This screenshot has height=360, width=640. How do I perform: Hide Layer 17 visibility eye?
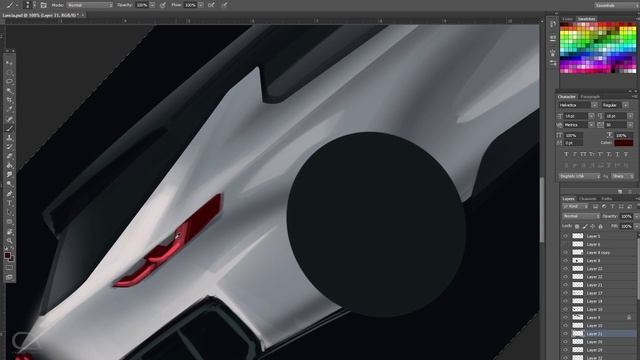pos(566,293)
